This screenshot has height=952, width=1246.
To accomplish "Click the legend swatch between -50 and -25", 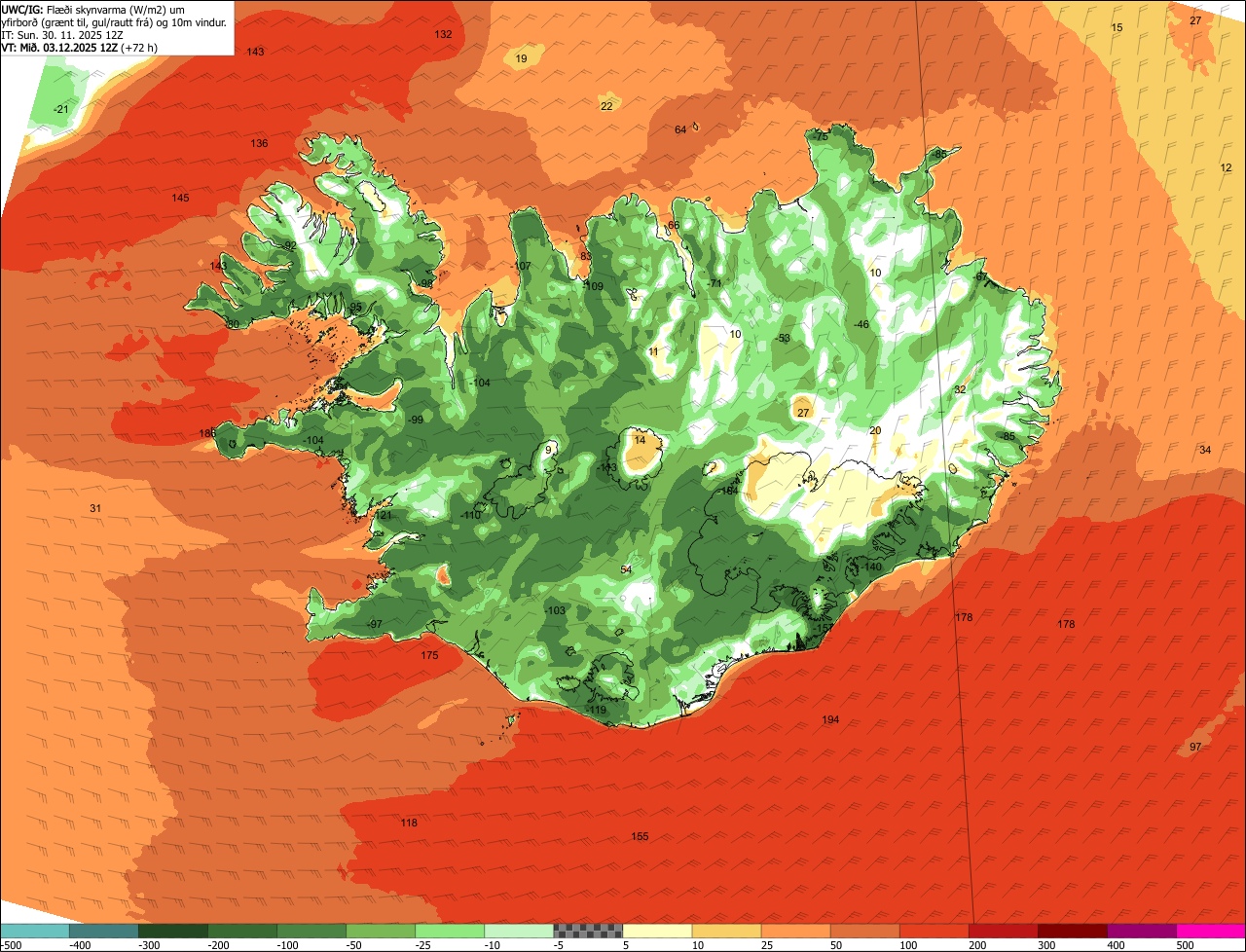I will click(381, 931).
